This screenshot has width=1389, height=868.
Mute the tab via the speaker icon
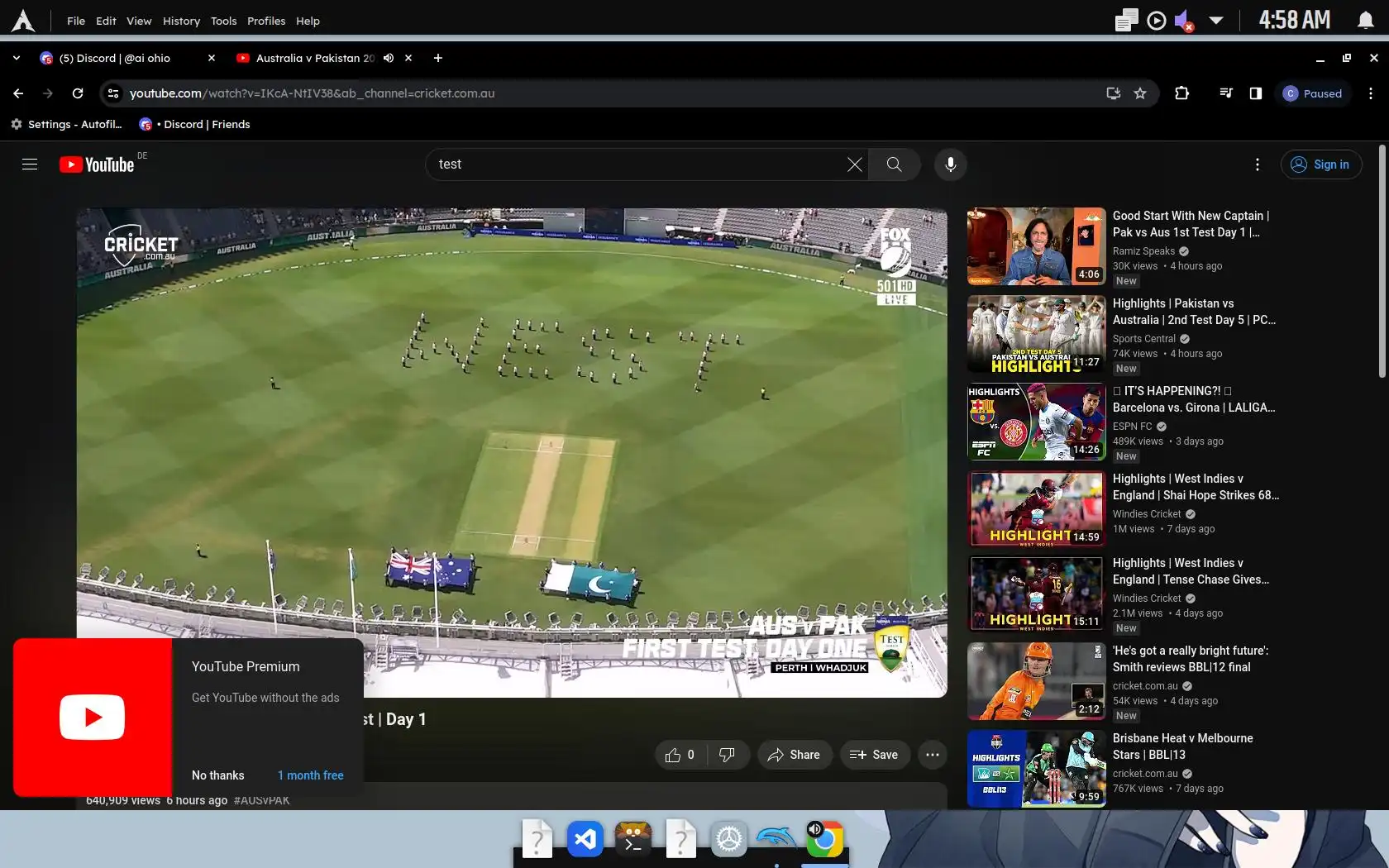tap(389, 58)
